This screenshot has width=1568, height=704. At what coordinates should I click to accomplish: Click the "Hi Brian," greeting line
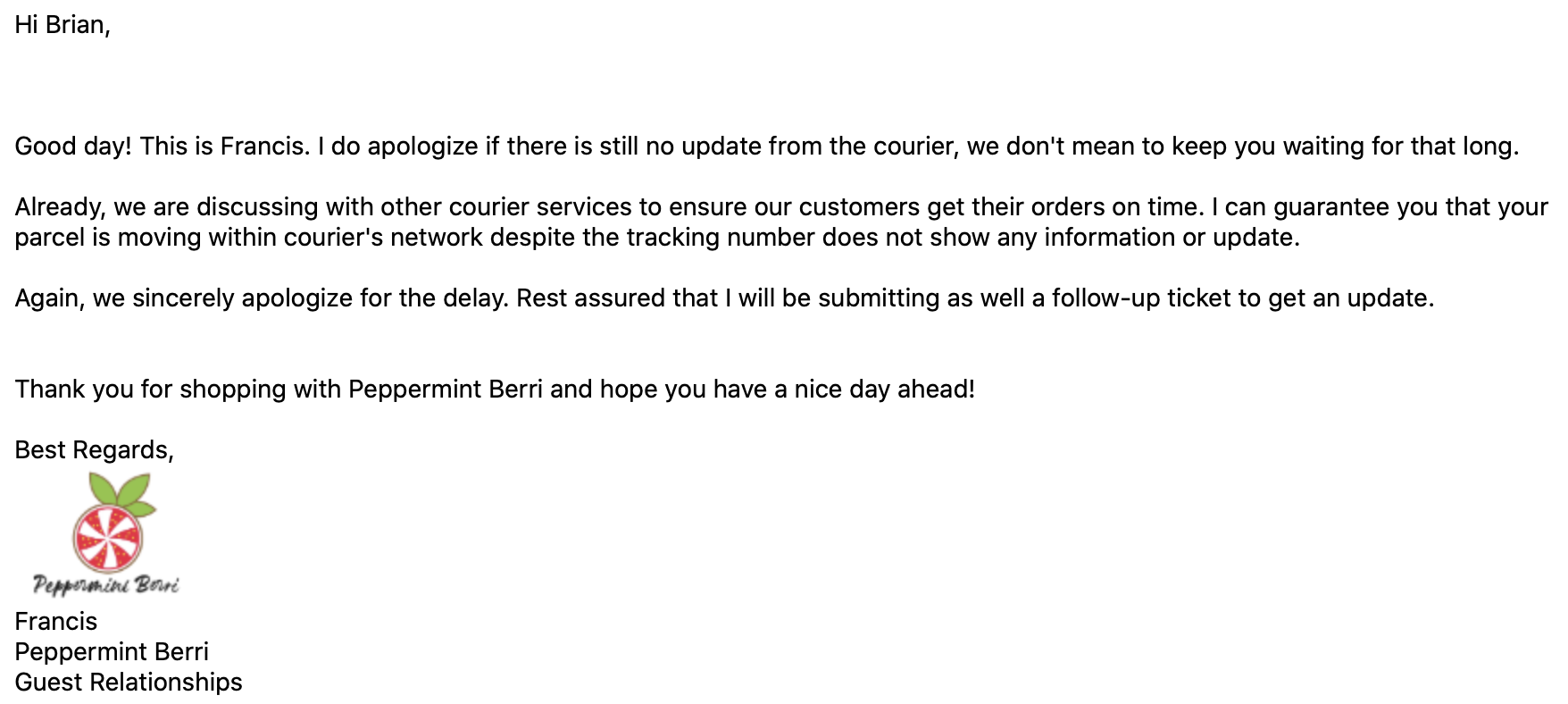coord(63,25)
